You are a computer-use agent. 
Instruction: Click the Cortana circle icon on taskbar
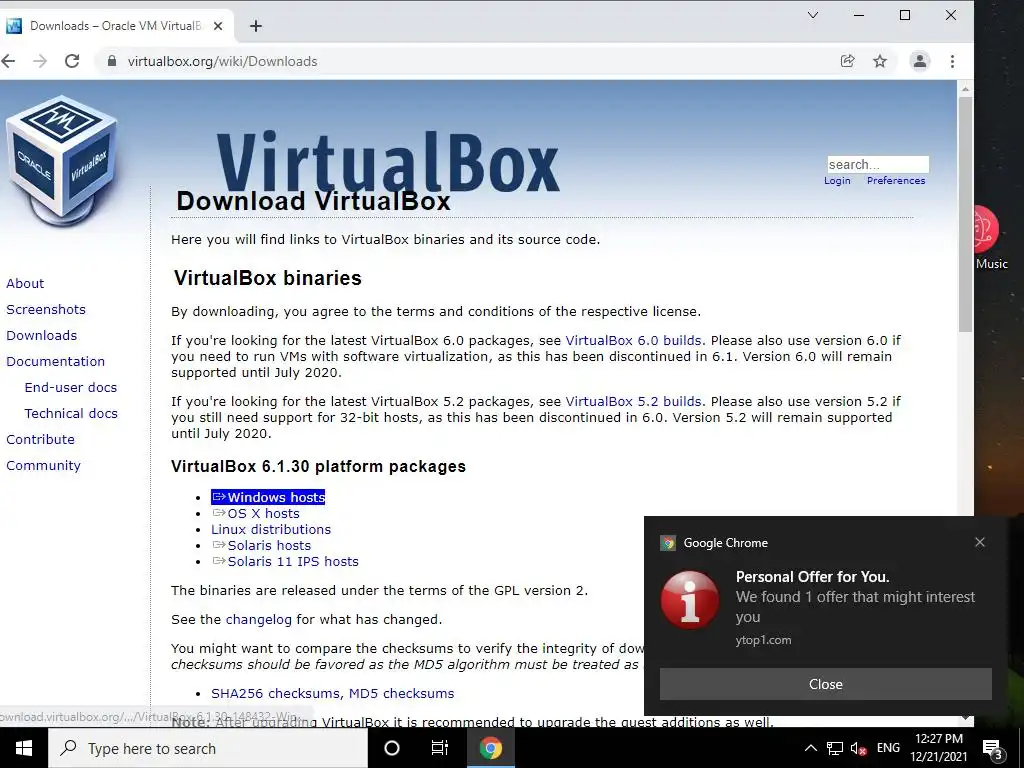point(392,748)
